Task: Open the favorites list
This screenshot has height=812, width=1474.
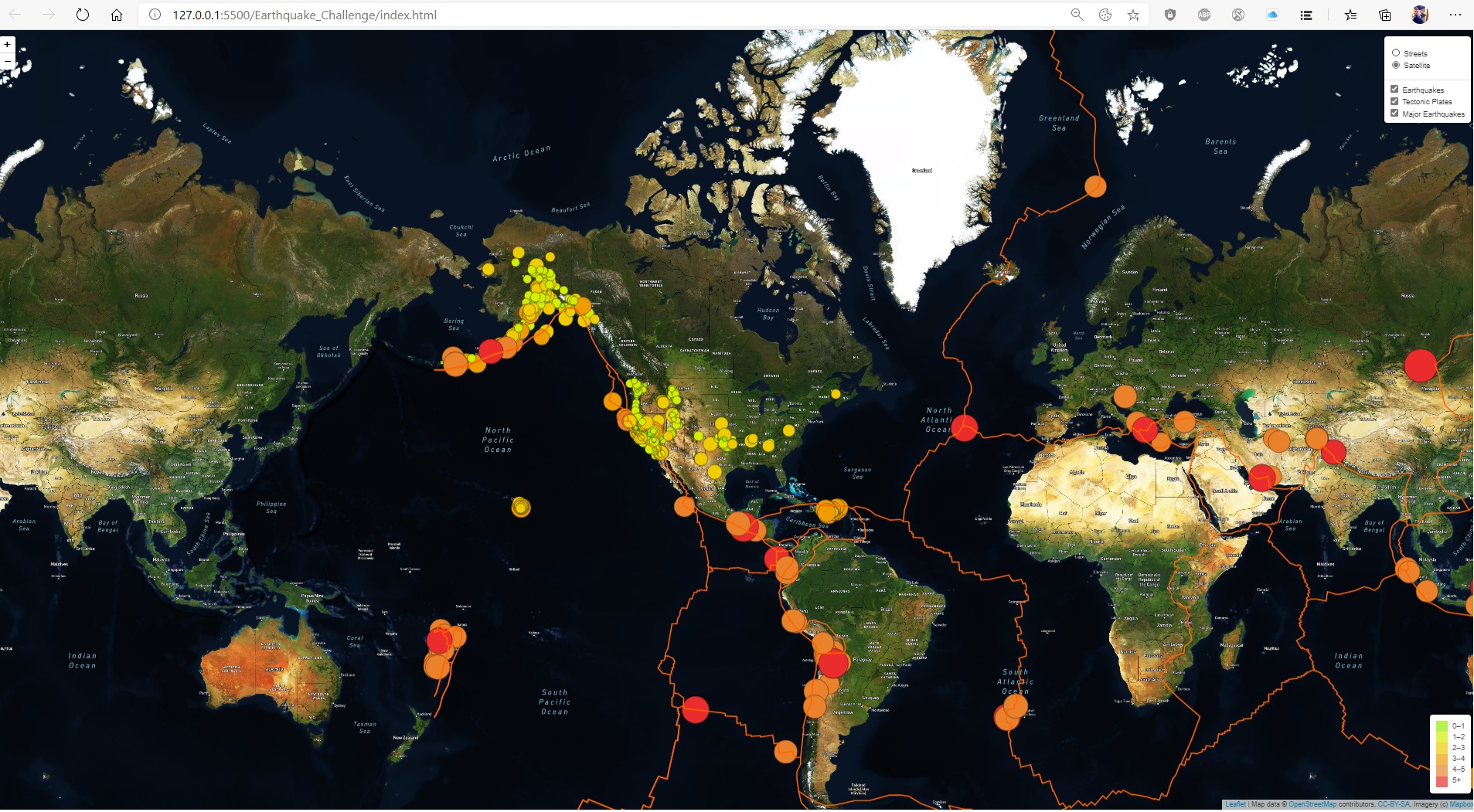Action: click(x=1352, y=14)
